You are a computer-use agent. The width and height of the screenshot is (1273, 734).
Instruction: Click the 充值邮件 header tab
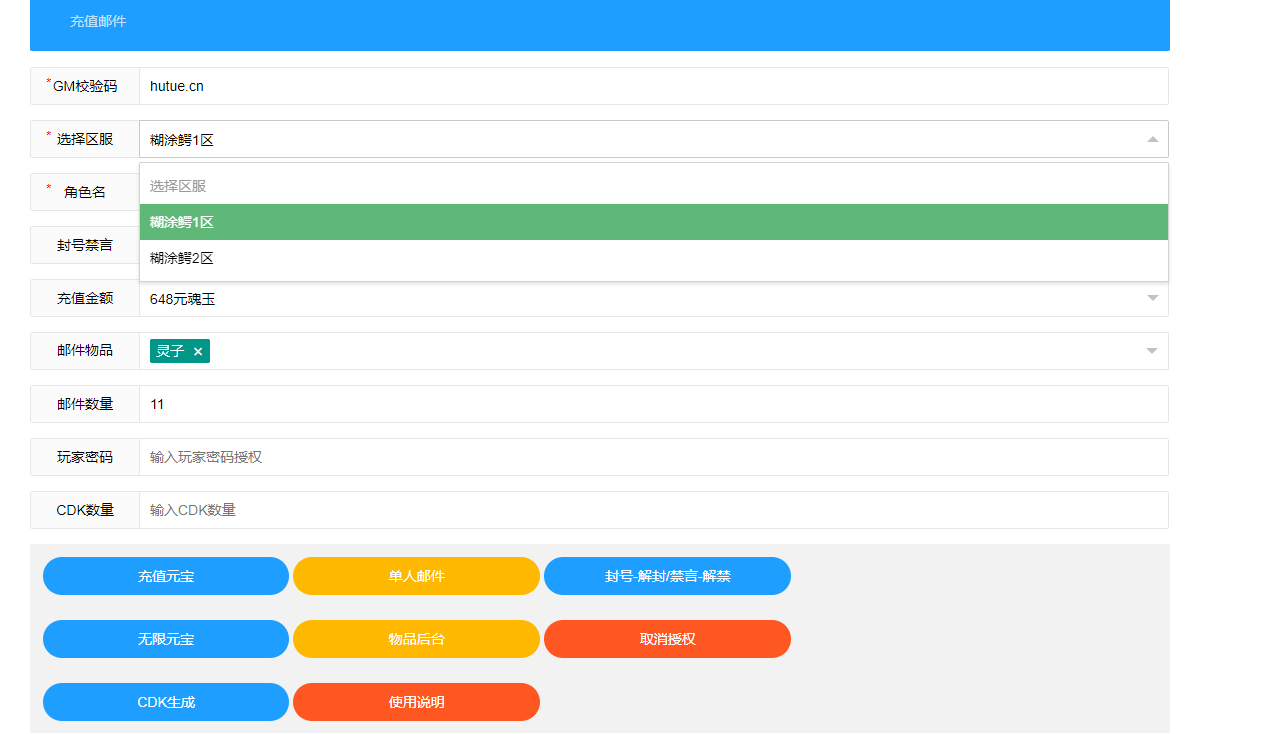coord(98,21)
